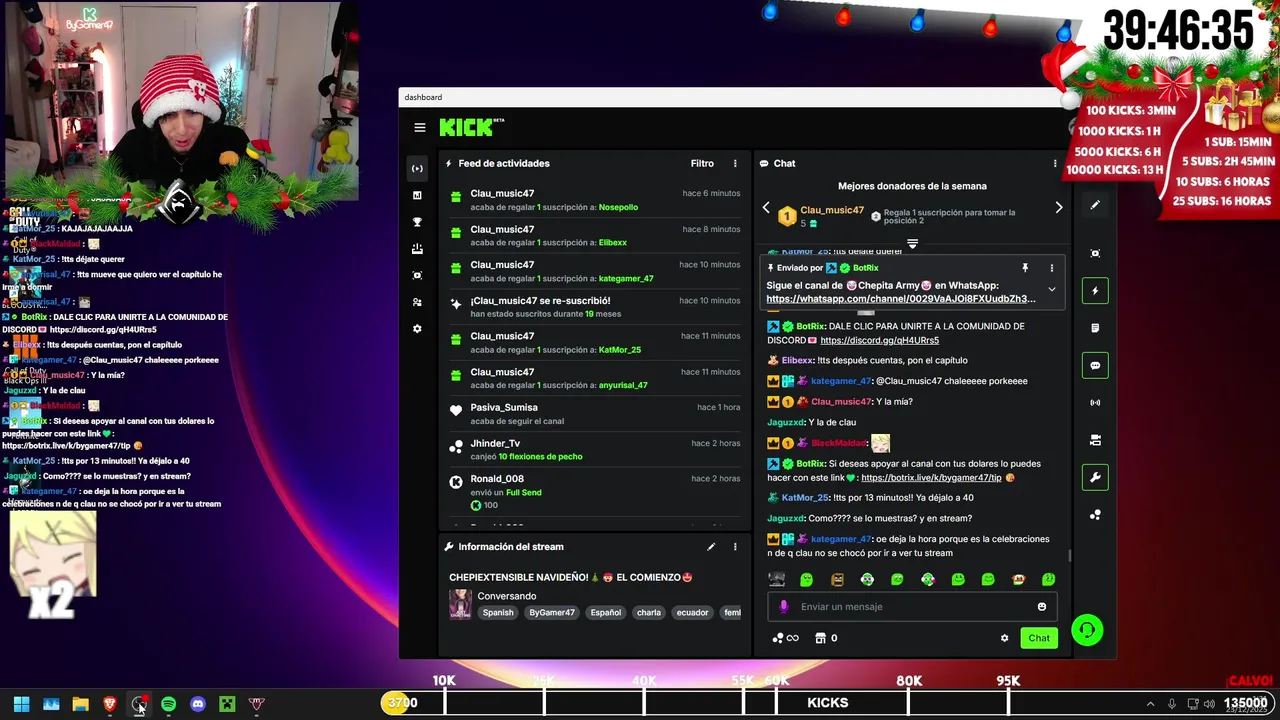The height and width of the screenshot is (720, 1280).
Task: Click the chat scrollbar thumb
Action: 1069,555
